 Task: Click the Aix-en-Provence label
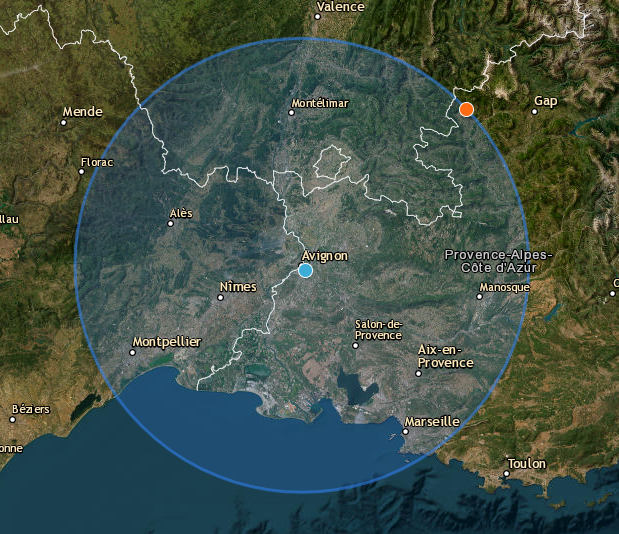(445, 356)
